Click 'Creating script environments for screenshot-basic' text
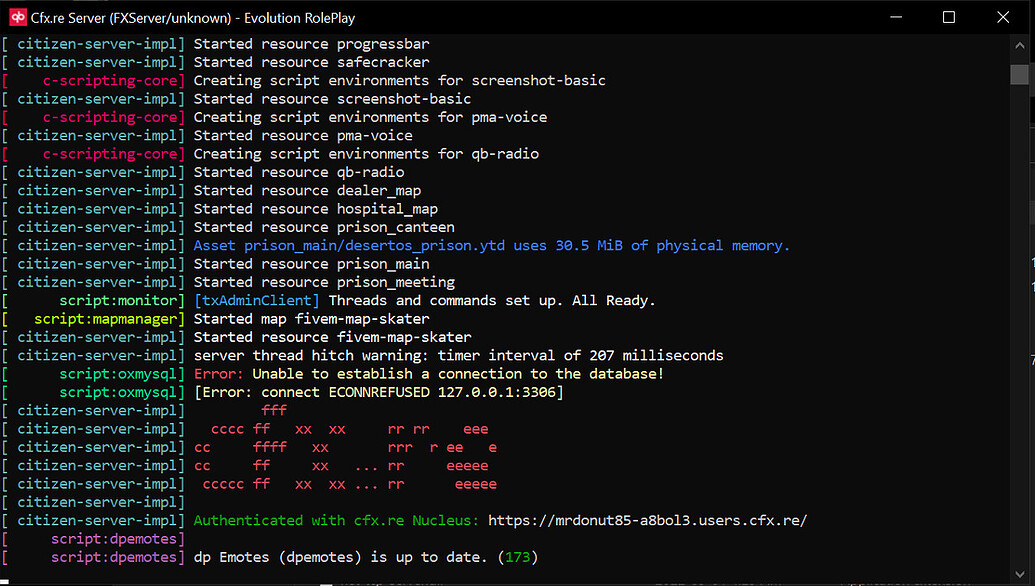 point(399,81)
